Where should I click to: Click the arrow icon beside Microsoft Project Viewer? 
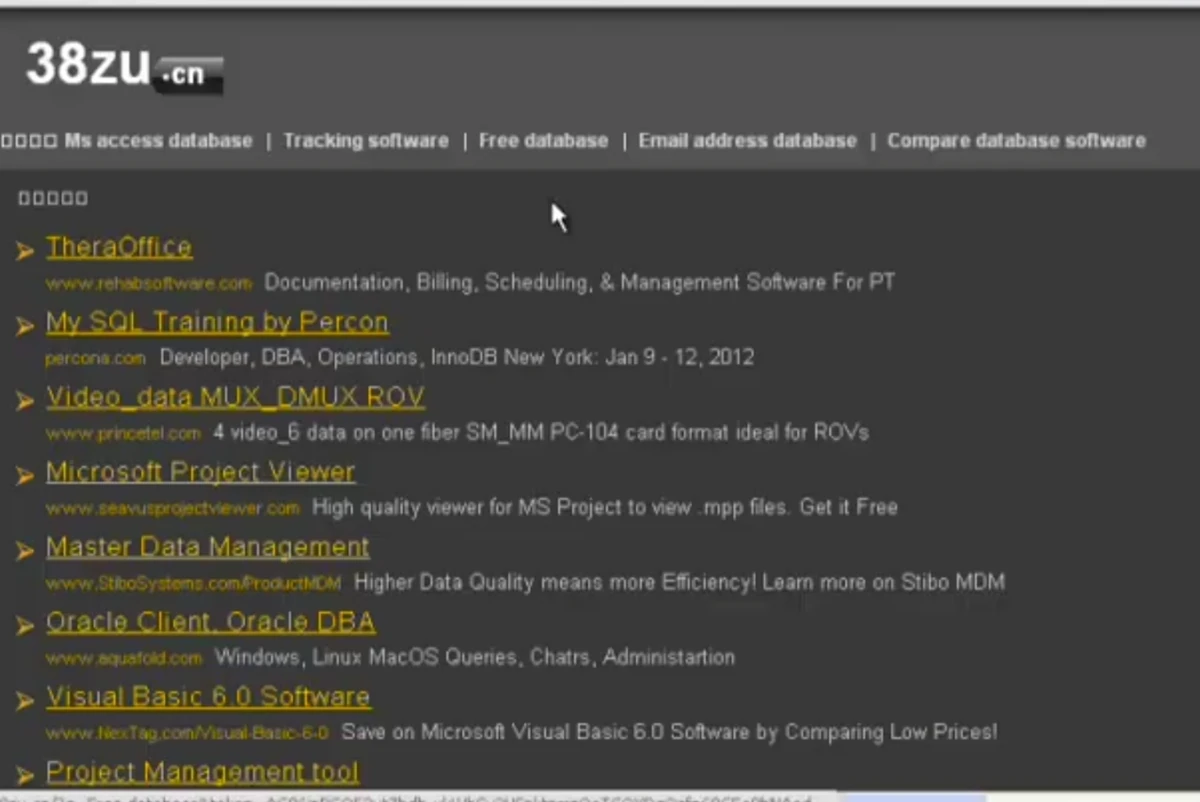(25, 475)
